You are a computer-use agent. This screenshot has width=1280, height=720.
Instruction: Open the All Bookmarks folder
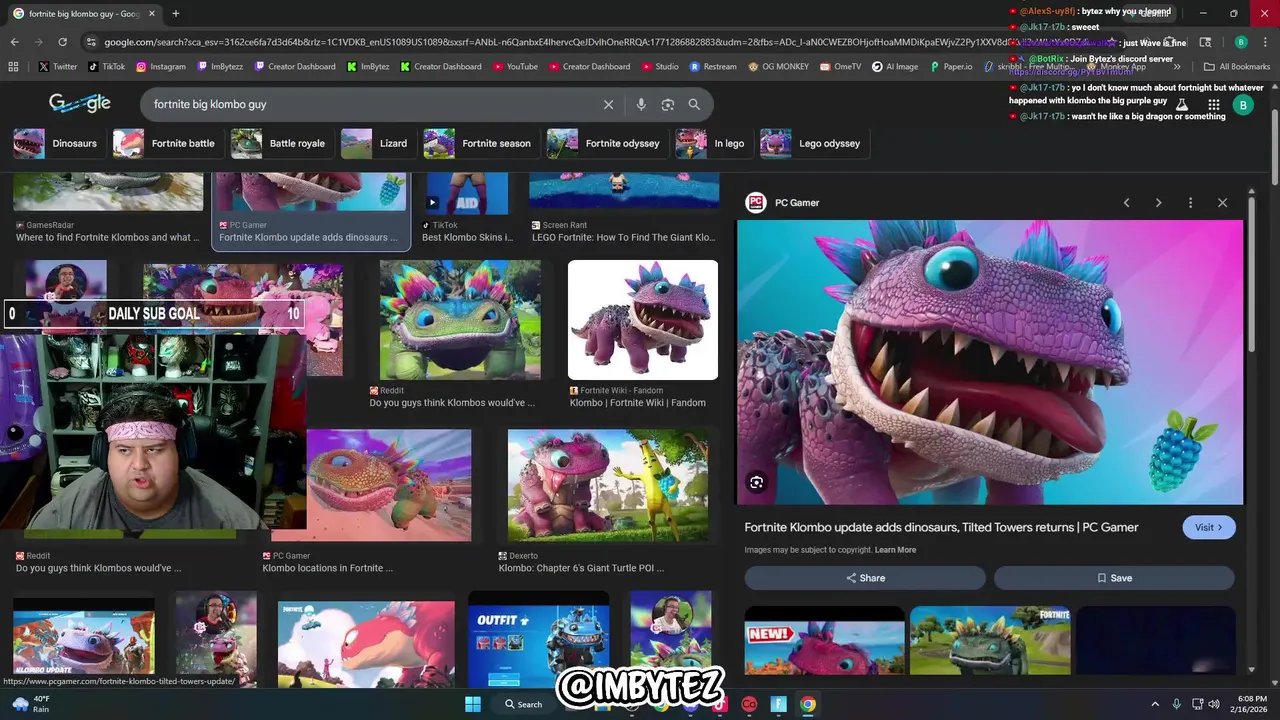(1237, 66)
